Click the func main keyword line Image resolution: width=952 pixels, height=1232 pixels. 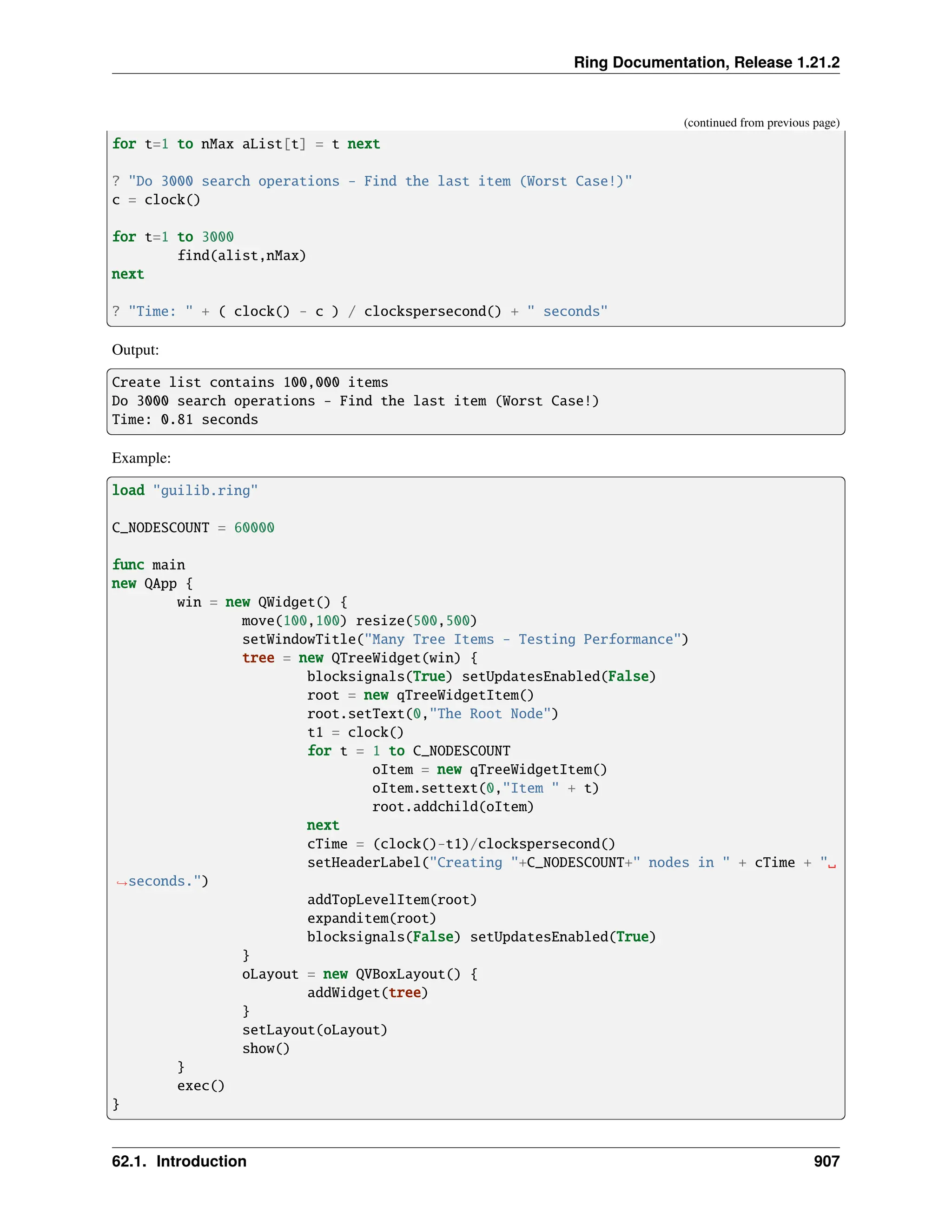coord(148,565)
